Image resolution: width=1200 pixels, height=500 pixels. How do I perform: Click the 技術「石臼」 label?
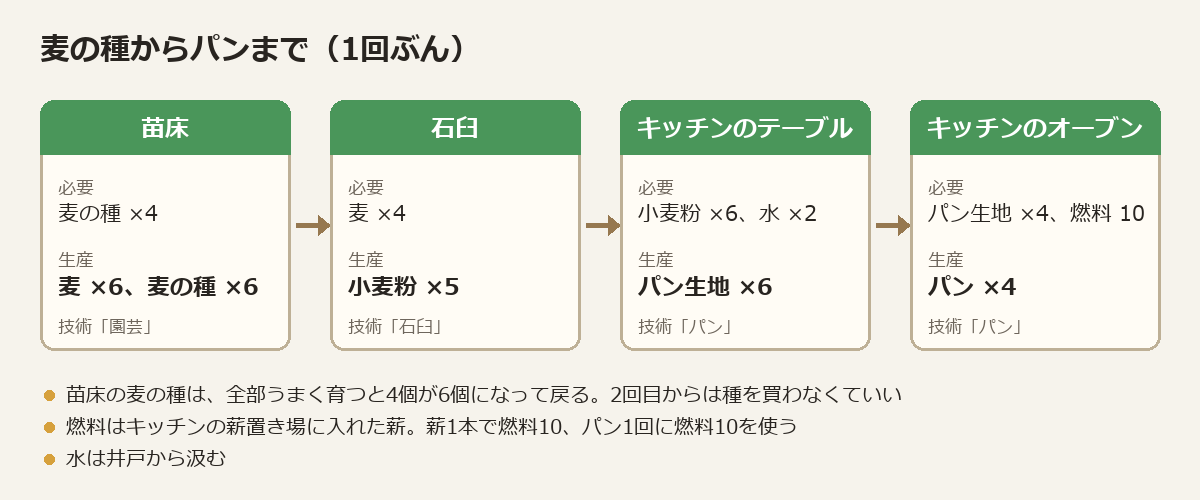[395, 326]
